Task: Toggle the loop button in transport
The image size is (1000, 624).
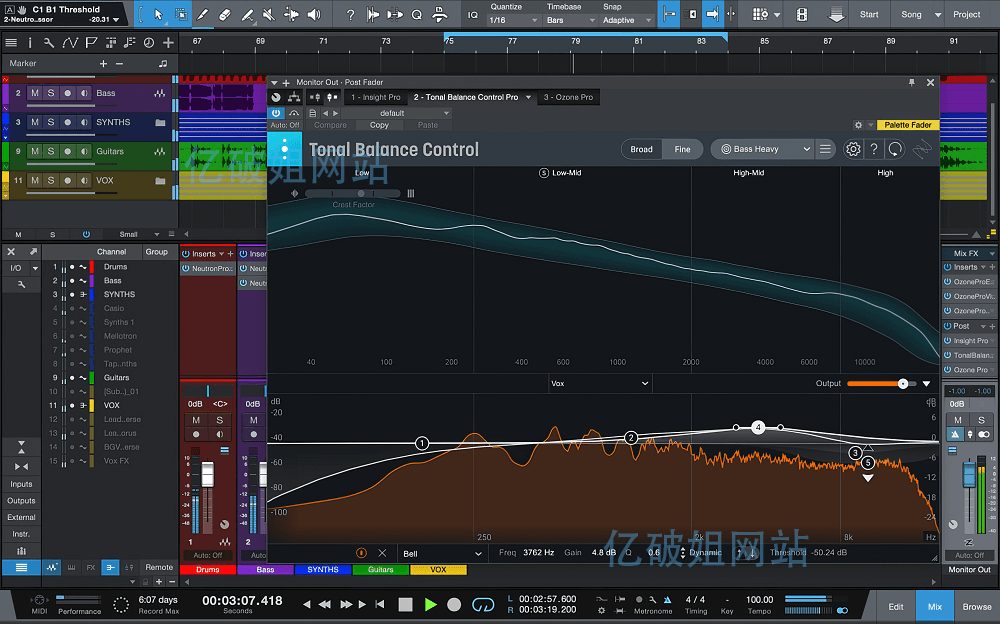Action: (x=483, y=604)
